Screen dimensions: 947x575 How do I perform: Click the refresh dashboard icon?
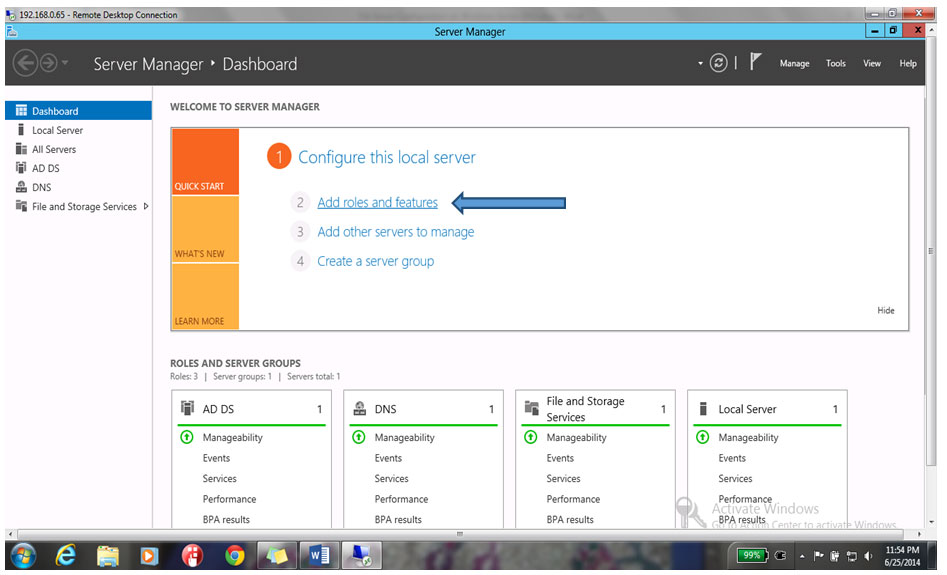[x=718, y=63]
